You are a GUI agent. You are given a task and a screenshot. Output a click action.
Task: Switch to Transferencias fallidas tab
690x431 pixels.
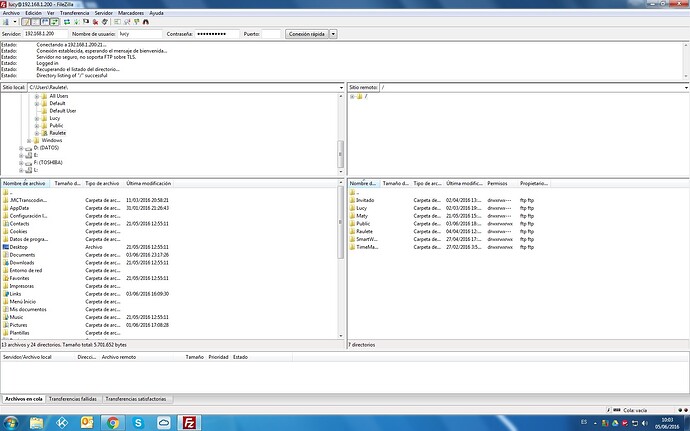[73, 399]
